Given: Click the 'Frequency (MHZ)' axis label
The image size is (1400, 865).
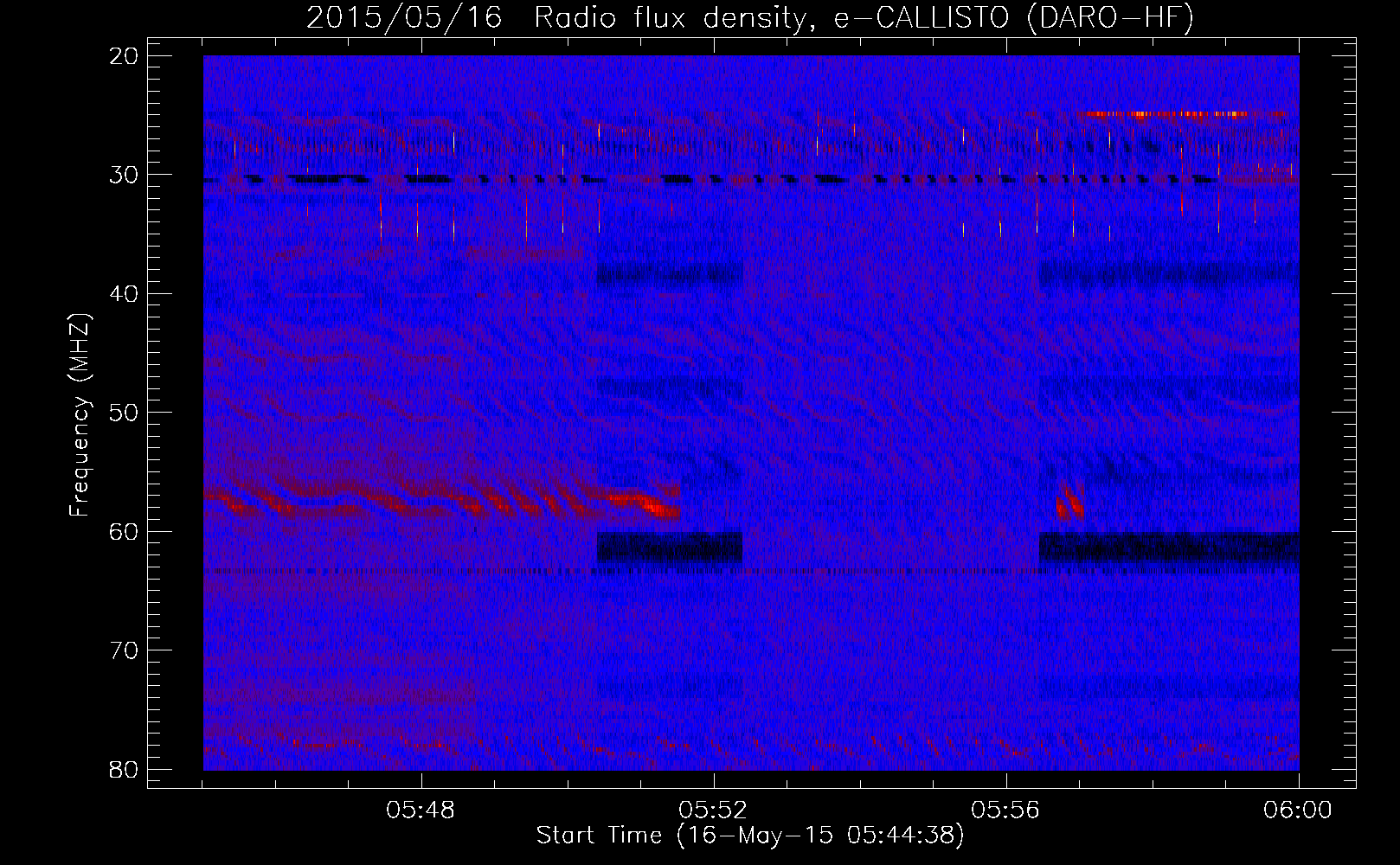Looking at the screenshot, I should point(80,415).
